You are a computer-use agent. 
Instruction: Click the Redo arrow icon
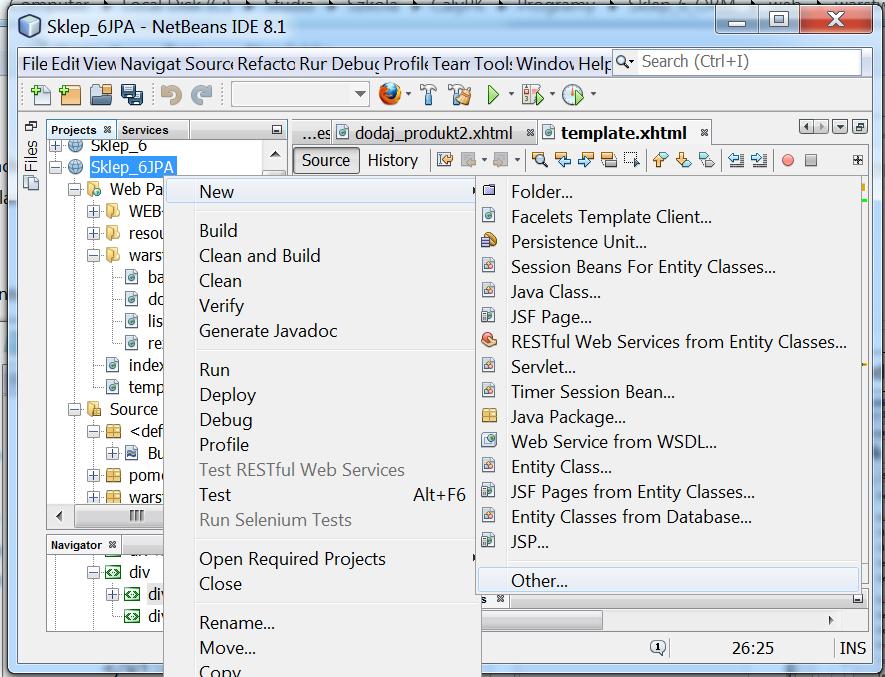[201, 94]
